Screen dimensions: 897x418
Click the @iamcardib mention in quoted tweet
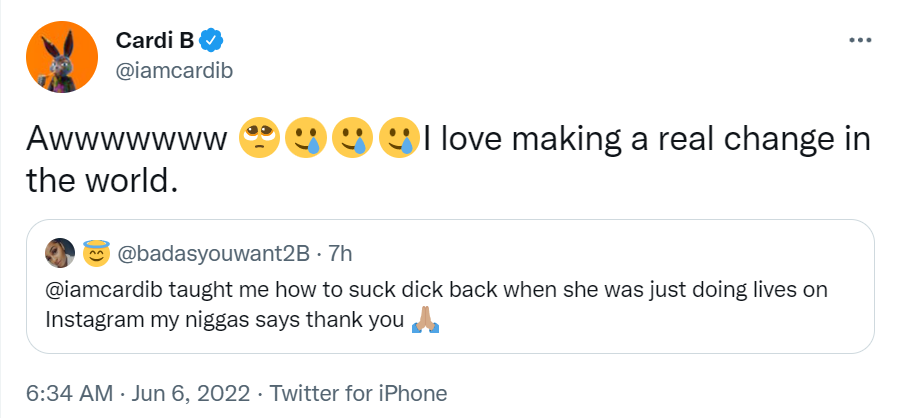coord(102,290)
